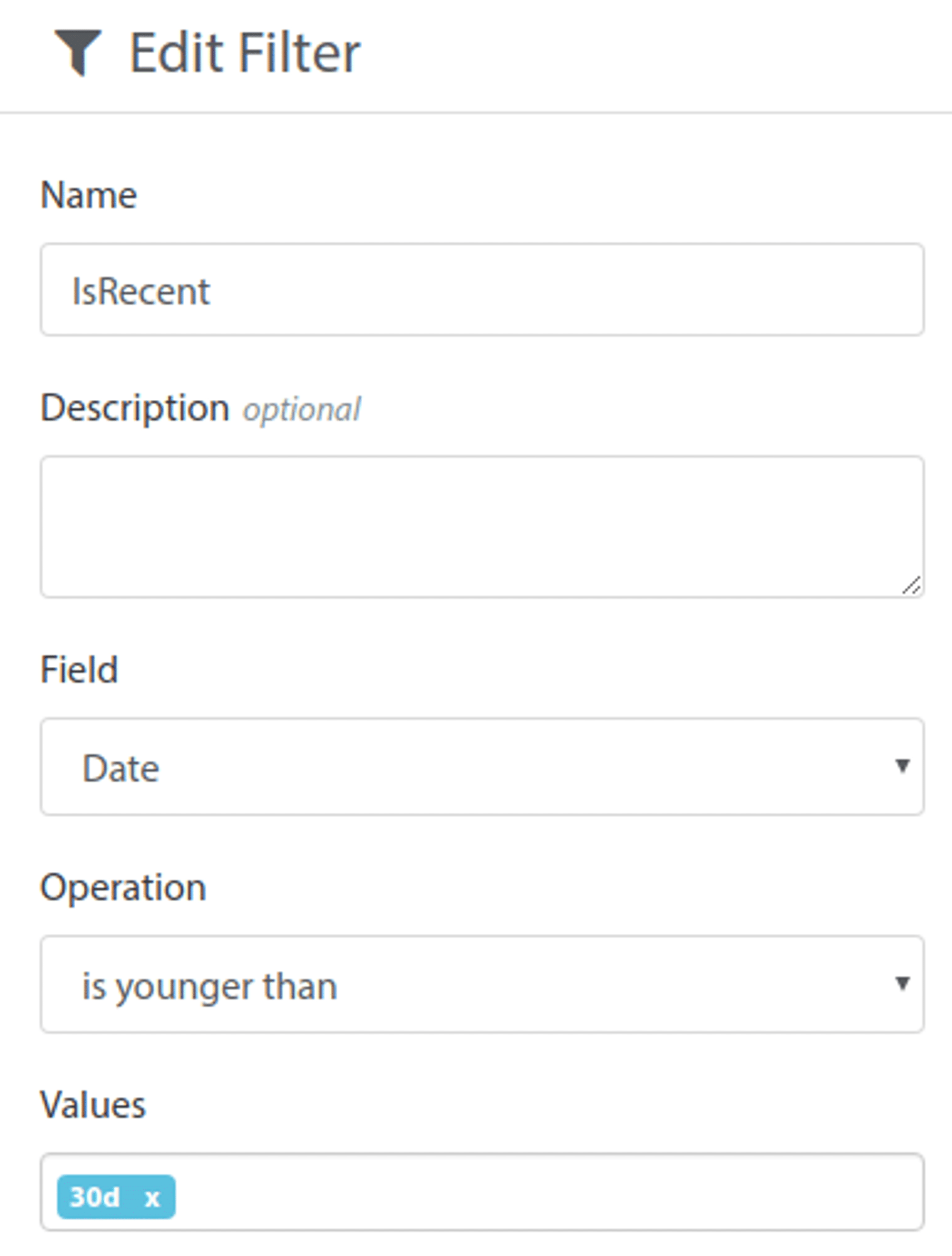Viewport: 952px width, 1256px height.
Task: Click the Name field label
Action: 89,195
